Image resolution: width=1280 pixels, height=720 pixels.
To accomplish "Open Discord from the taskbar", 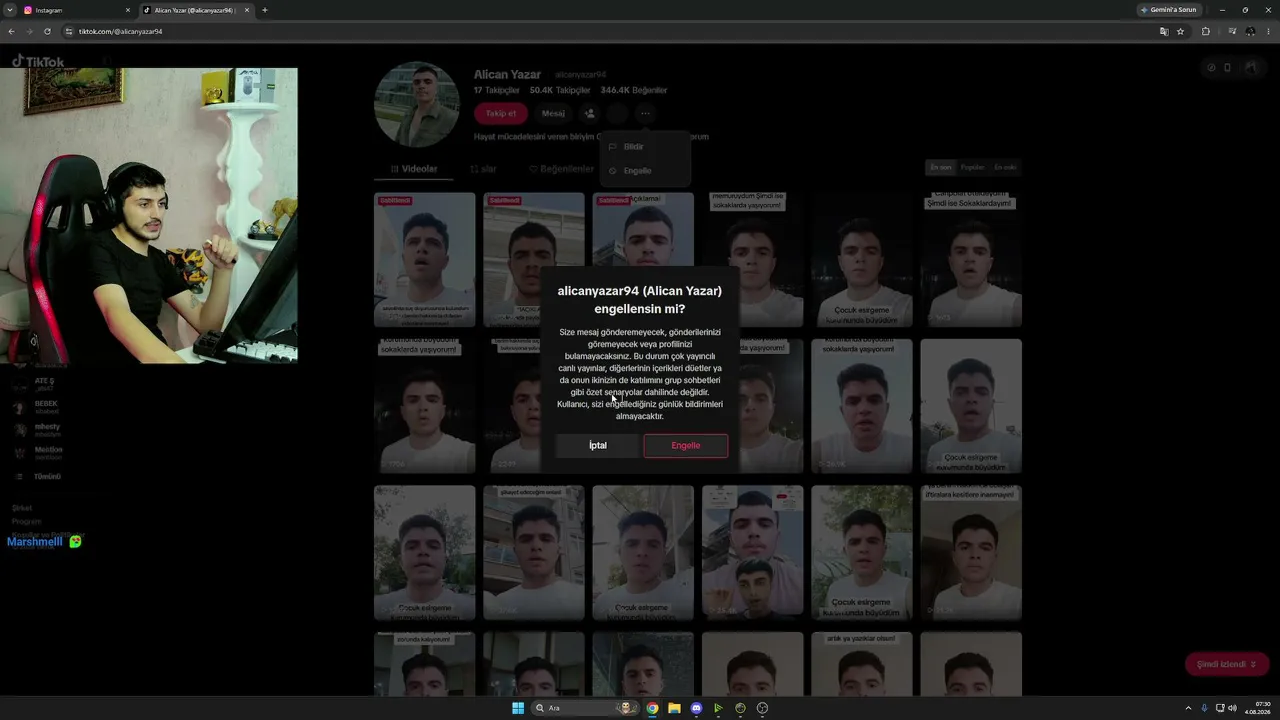I will coord(697,708).
